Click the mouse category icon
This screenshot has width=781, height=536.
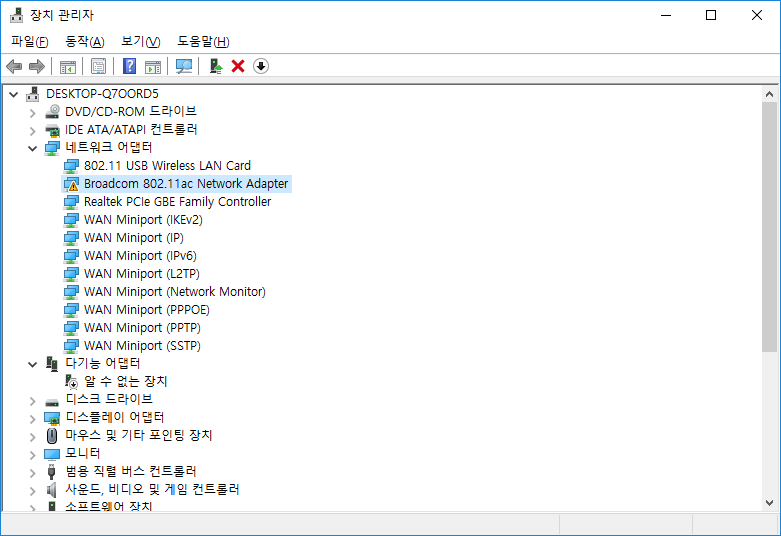point(52,436)
